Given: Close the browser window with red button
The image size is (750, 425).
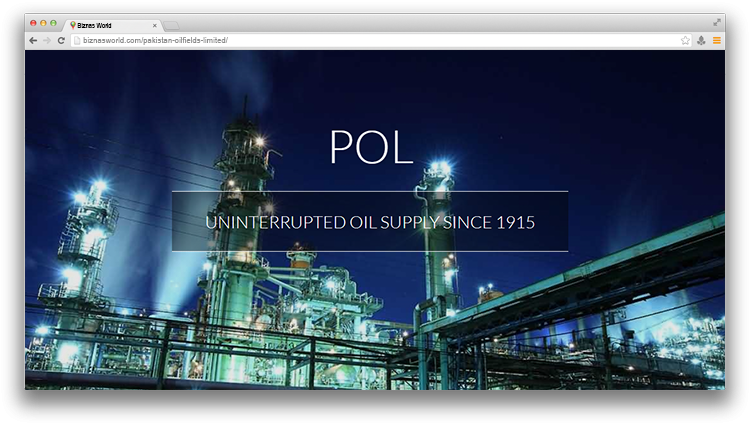Looking at the screenshot, I should tap(33, 23).
